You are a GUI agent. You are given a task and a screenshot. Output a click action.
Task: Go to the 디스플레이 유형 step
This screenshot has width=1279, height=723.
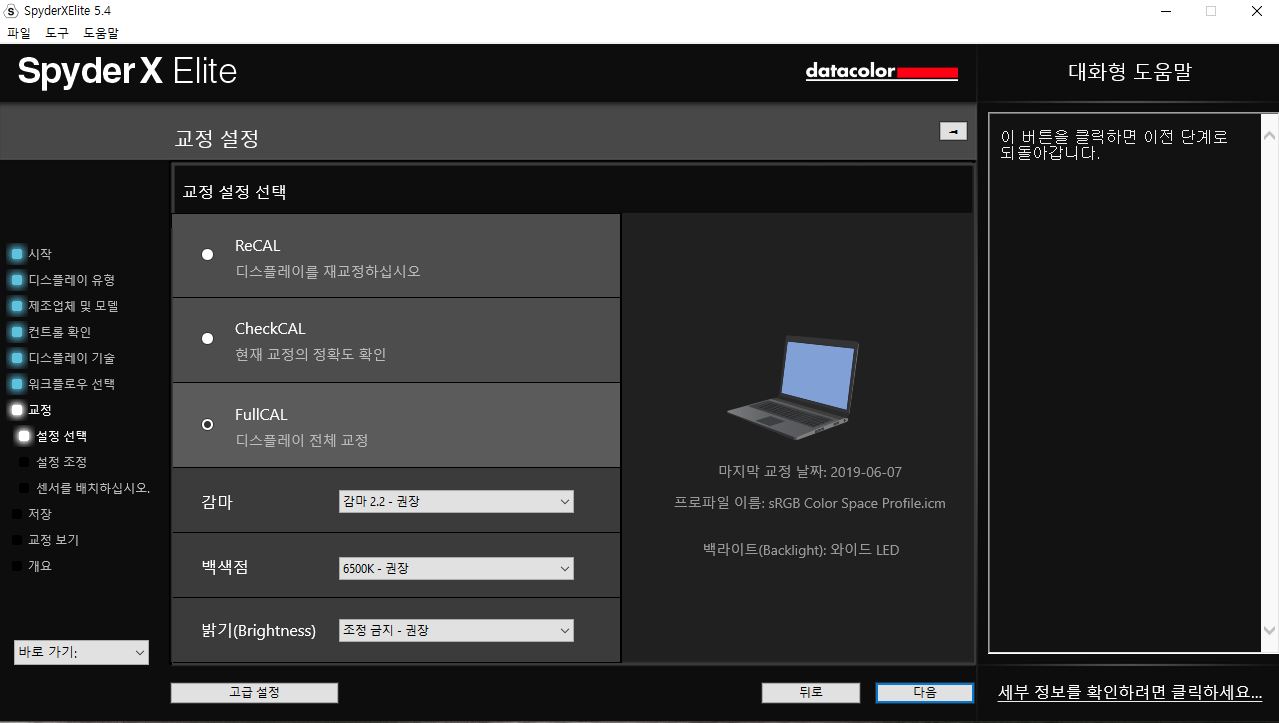click(62, 280)
